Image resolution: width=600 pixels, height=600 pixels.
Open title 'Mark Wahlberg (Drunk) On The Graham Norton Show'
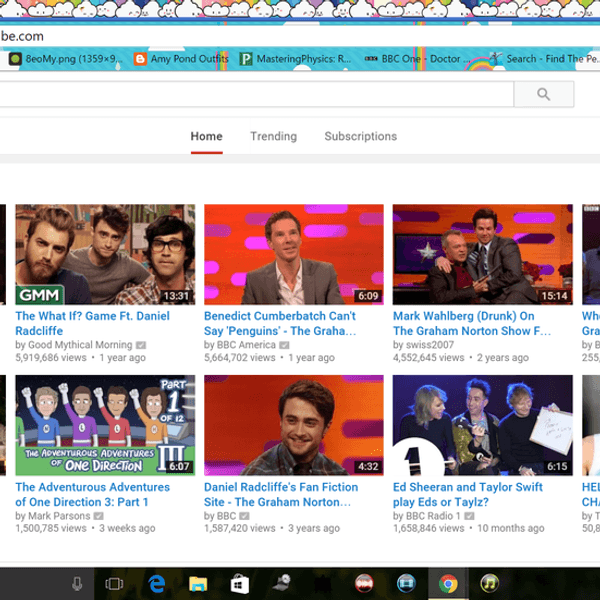pos(472,323)
